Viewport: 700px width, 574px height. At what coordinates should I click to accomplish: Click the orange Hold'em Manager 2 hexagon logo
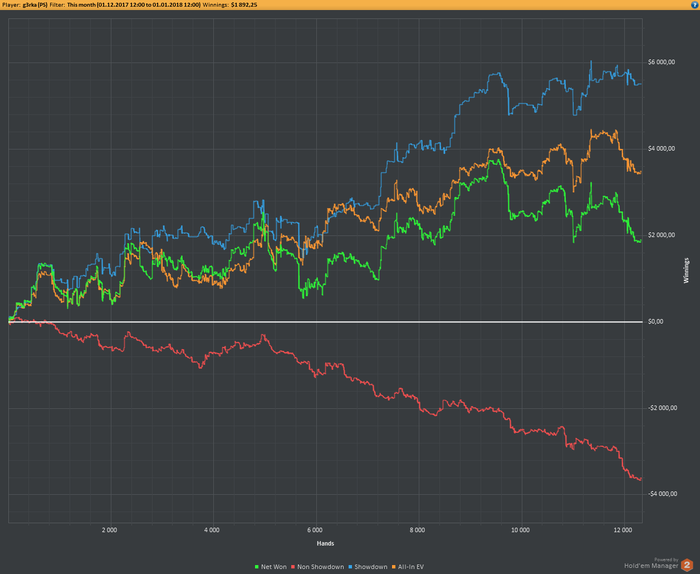pos(687,565)
